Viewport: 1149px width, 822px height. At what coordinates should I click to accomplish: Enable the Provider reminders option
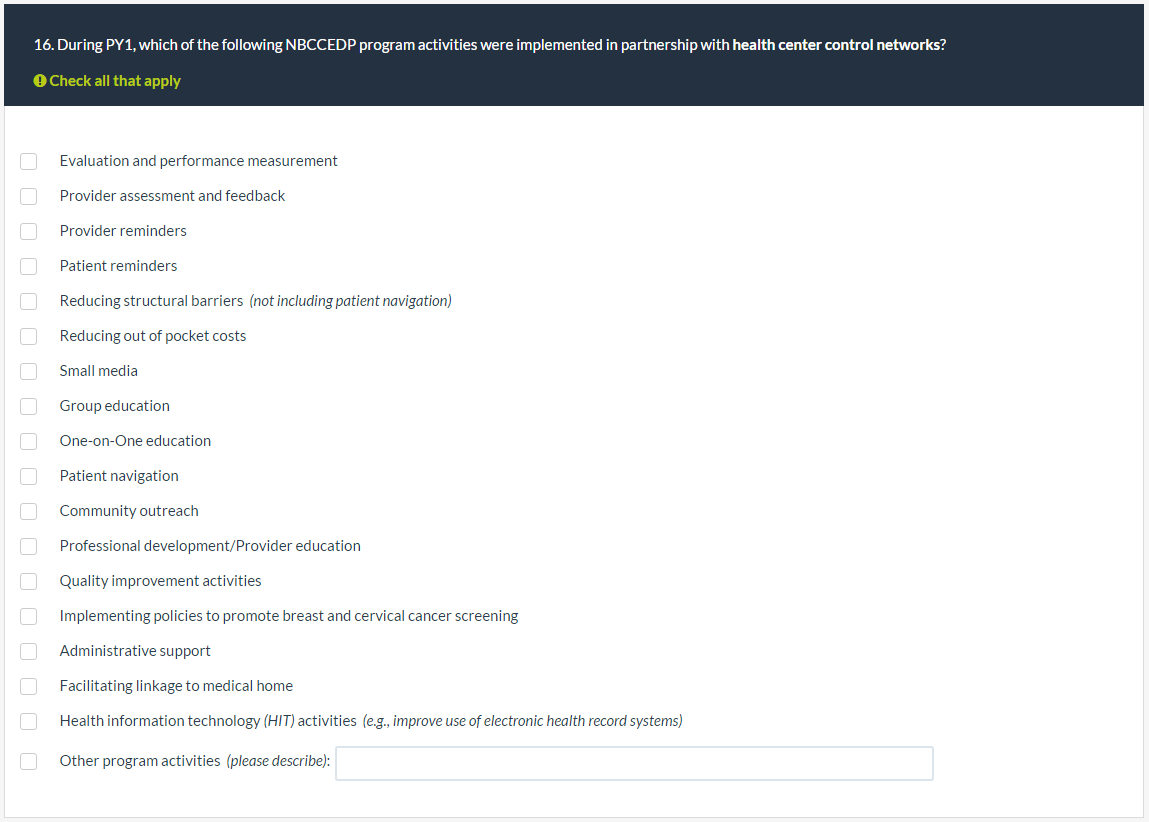pos(29,231)
